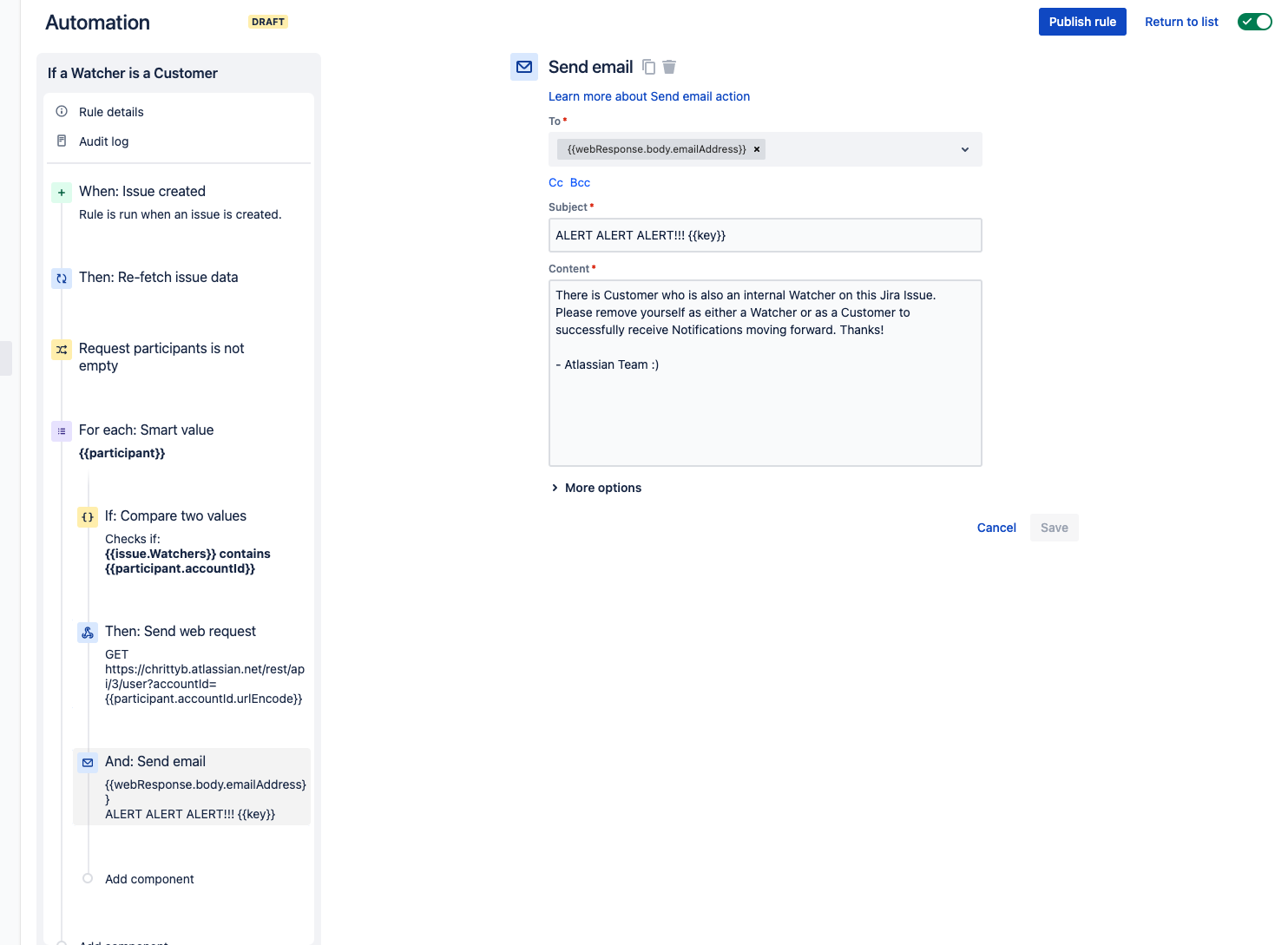Select the Send web request webhook icon

(x=88, y=633)
